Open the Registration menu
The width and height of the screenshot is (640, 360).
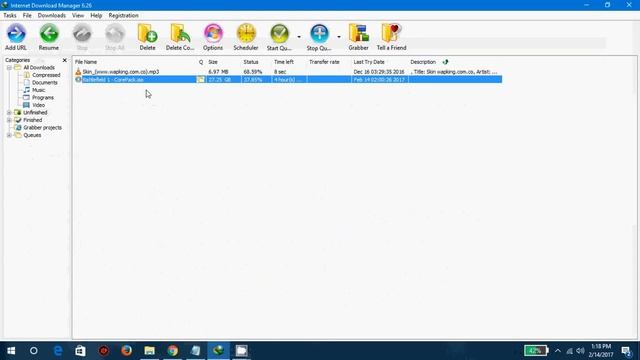pos(123,16)
